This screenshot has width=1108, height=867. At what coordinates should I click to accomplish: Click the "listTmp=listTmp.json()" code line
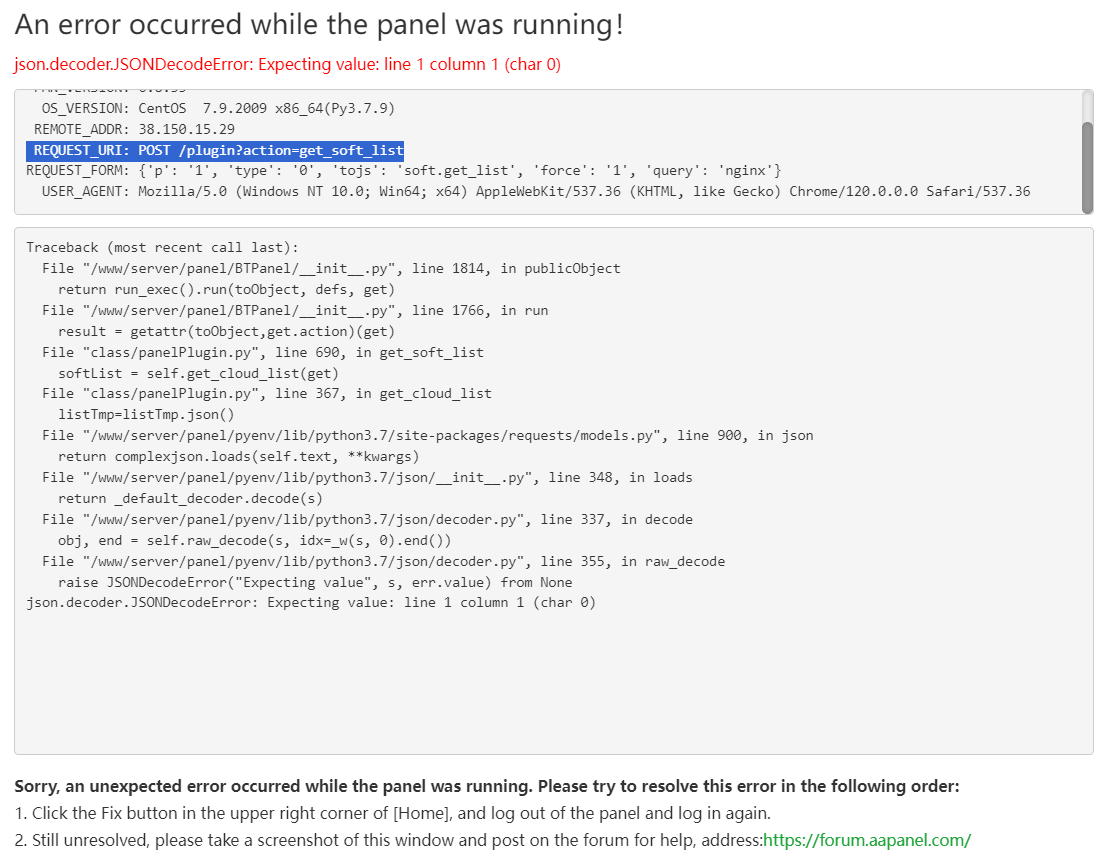[x=146, y=414]
